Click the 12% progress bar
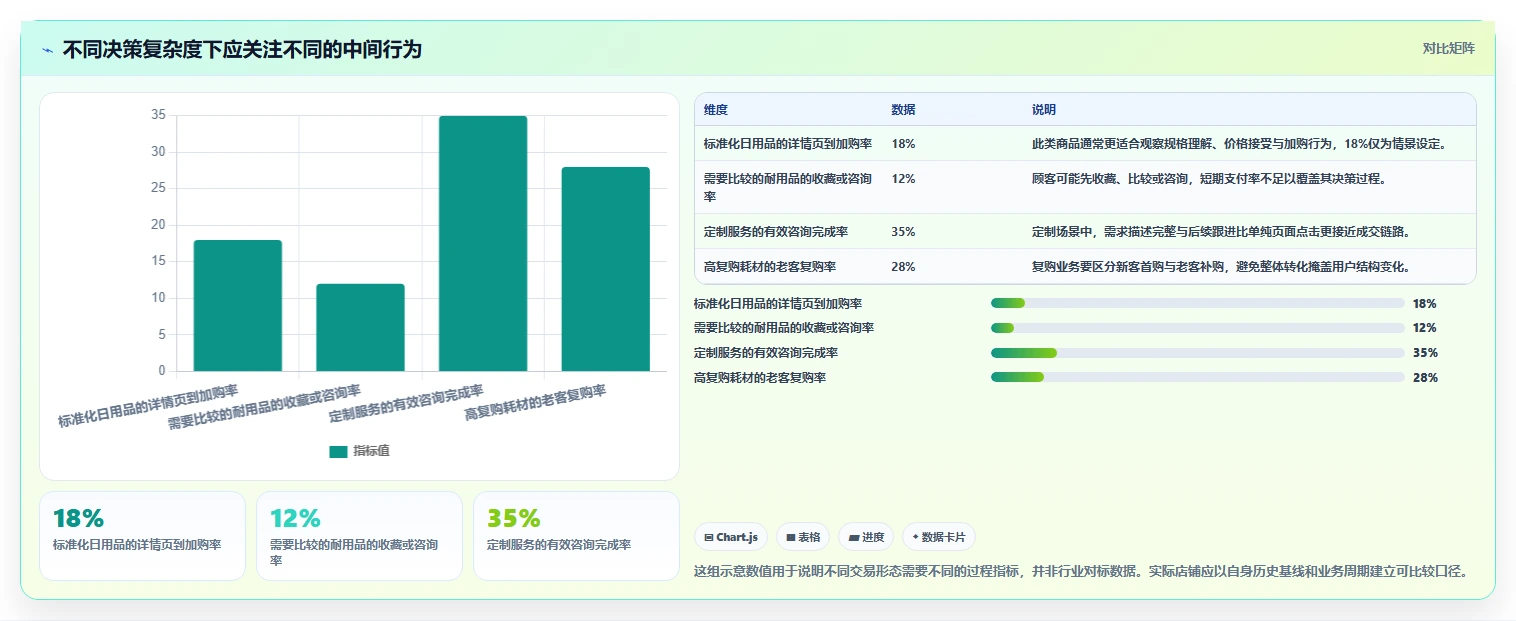1516x621 pixels. (x=1198, y=328)
